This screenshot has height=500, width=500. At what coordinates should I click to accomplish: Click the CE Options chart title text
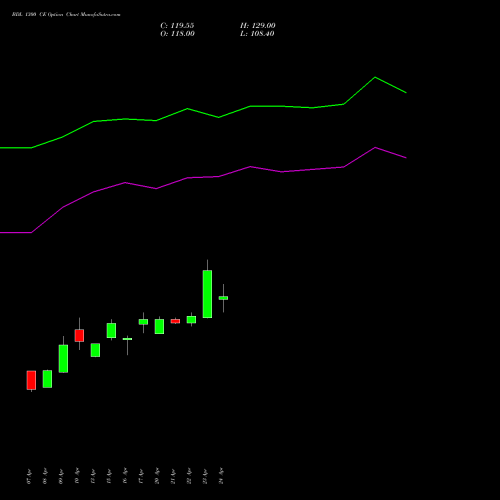66,15
